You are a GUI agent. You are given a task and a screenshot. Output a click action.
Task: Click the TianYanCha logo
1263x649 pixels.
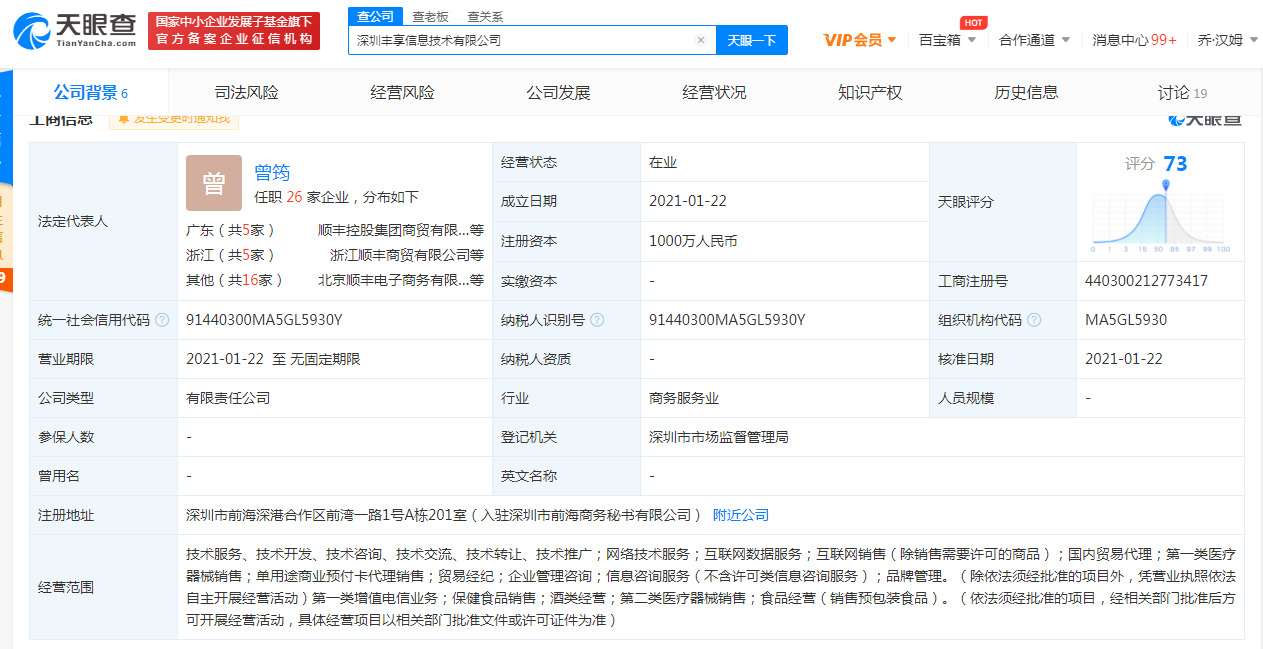pos(75,31)
